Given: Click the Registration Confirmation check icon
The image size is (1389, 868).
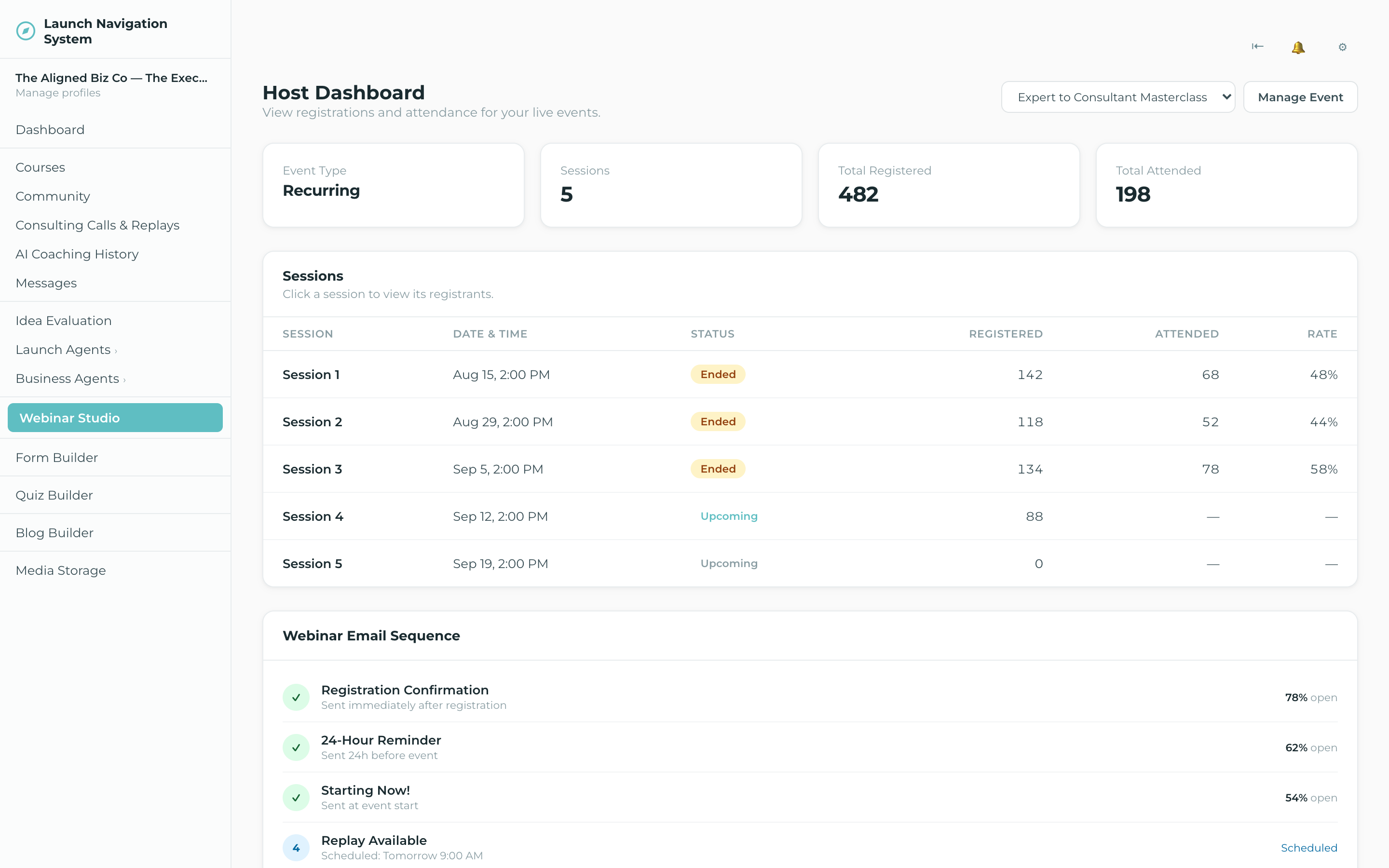Looking at the screenshot, I should tap(296, 697).
